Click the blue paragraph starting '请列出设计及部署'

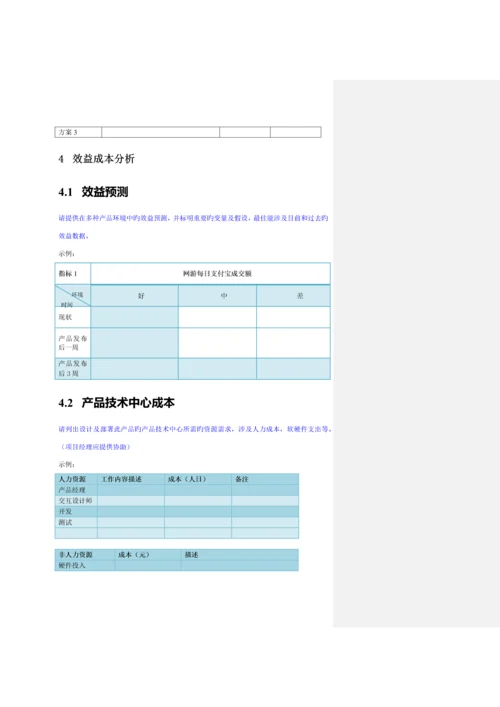pyautogui.click(x=195, y=429)
